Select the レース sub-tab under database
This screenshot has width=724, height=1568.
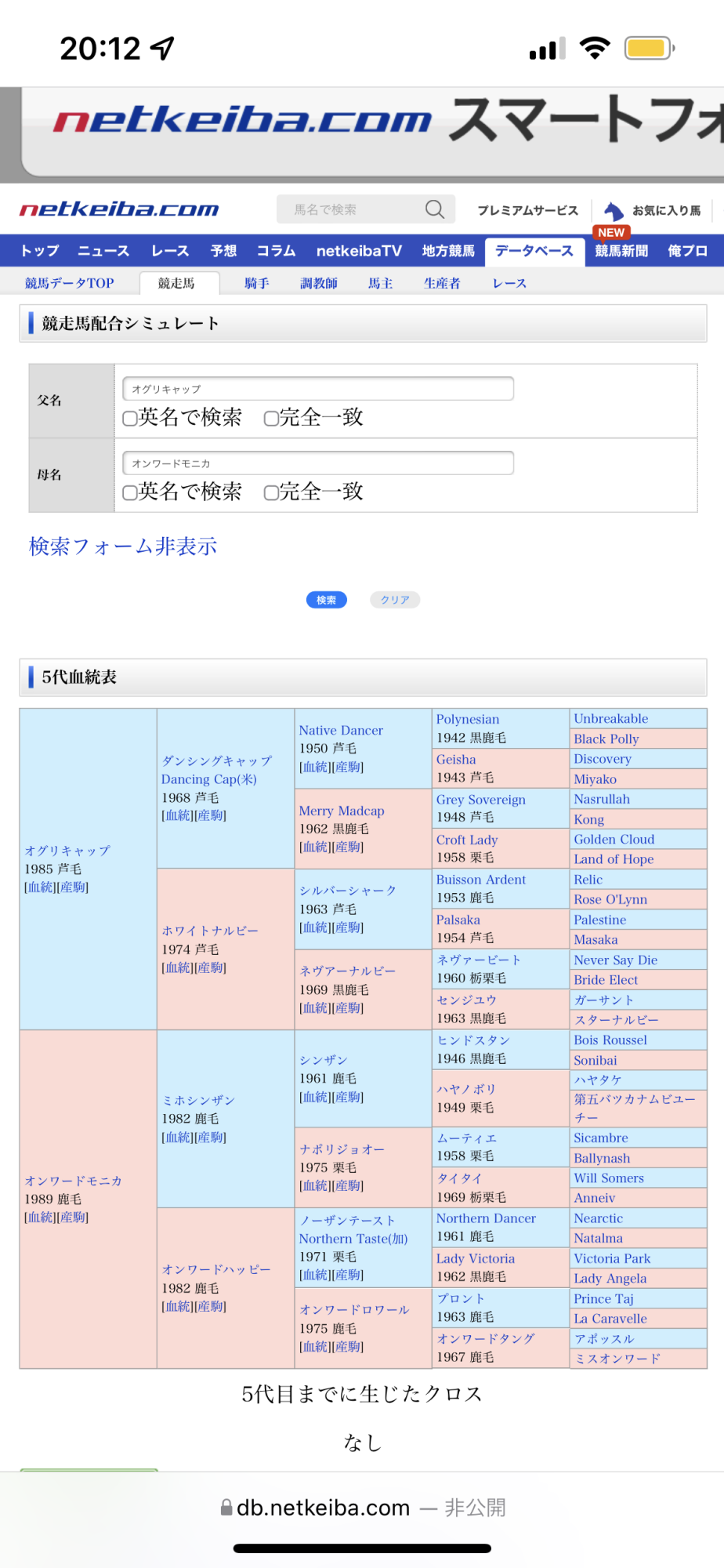509,283
